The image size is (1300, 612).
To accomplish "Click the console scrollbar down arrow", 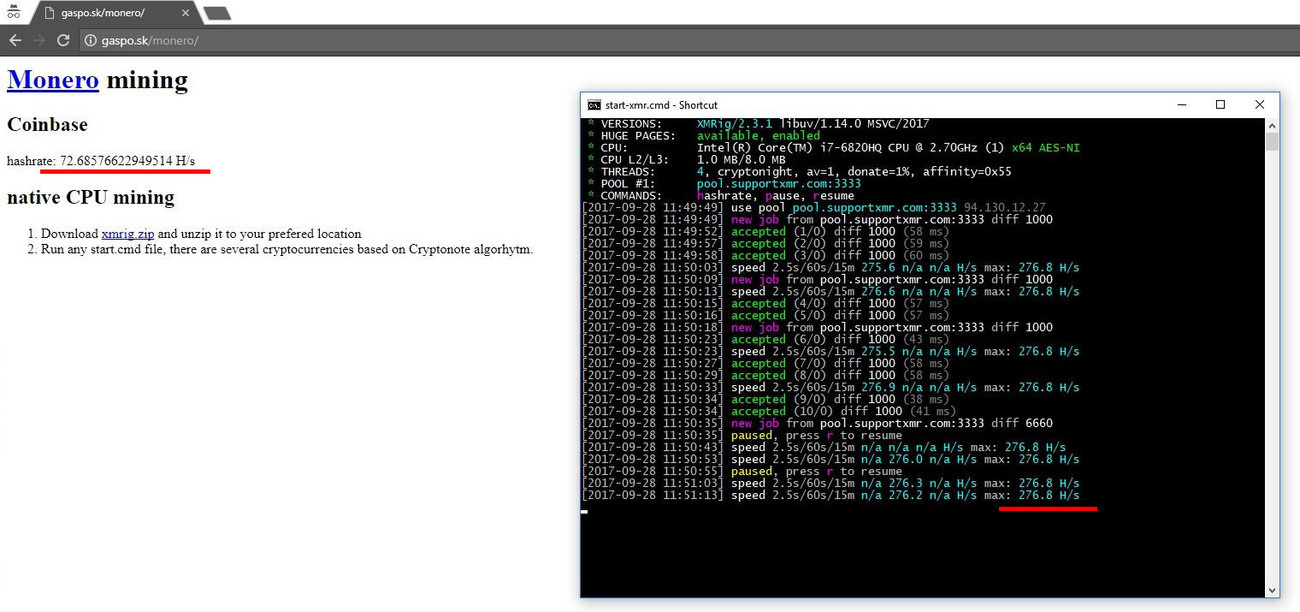I will [x=1272, y=590].
